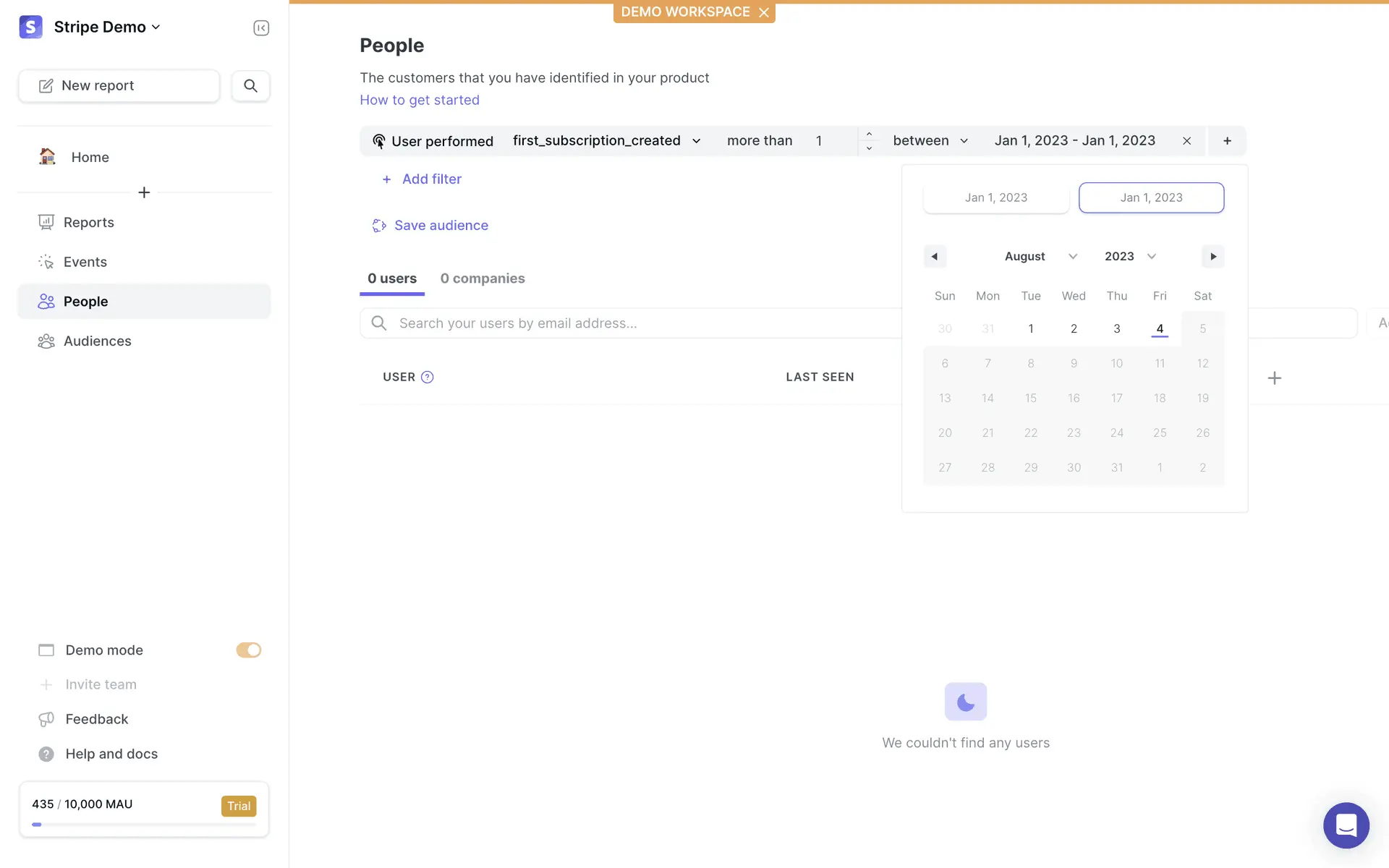This screenshot has height=868, width=1389.
Task: Click the MAU usage progress bar
Action: pos(144,824)
